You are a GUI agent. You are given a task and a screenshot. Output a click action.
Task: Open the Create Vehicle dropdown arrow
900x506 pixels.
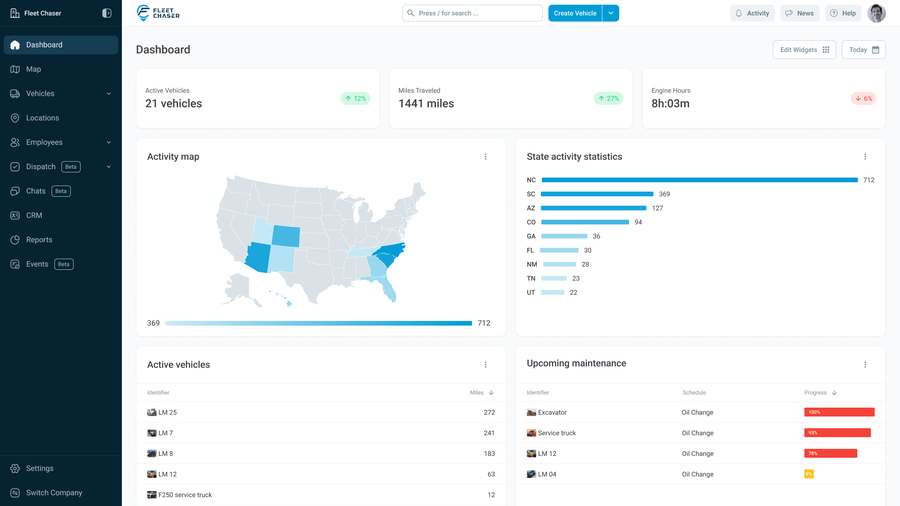[611, 13]
